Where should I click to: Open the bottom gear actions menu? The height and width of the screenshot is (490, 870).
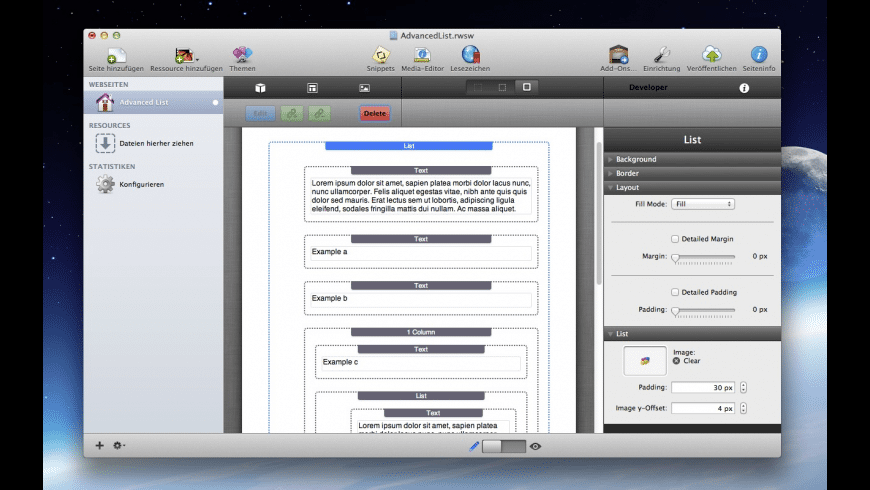click(x=119, y=445)
